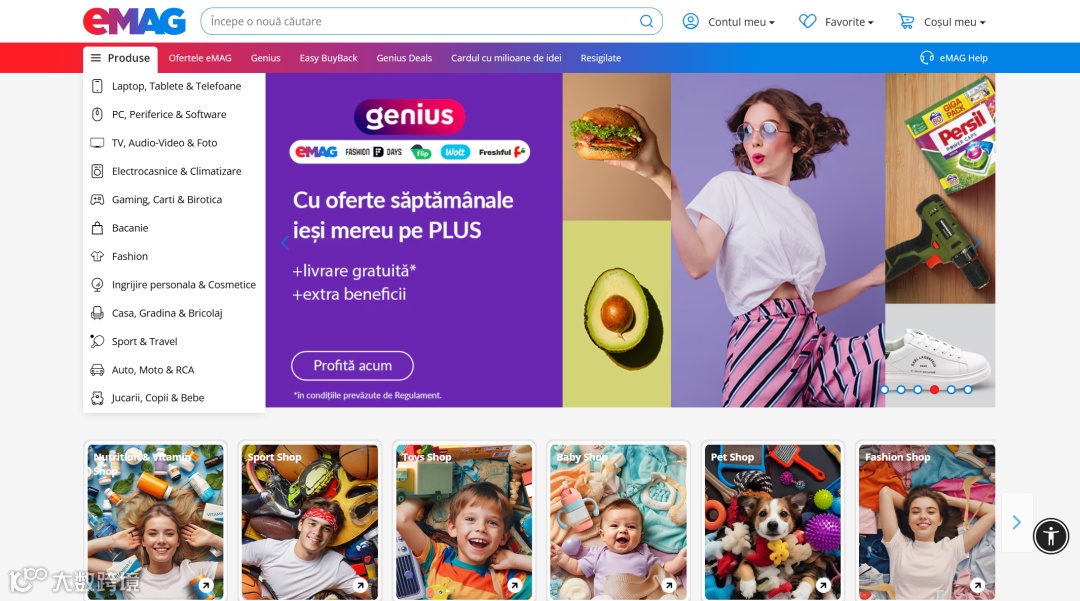Focus the search input field
This screenshot has width=1080, height=601.
point(420,21)
